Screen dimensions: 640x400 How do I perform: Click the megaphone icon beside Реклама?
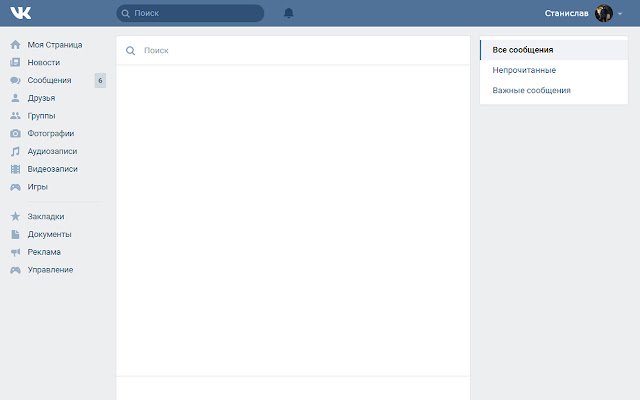15,252
